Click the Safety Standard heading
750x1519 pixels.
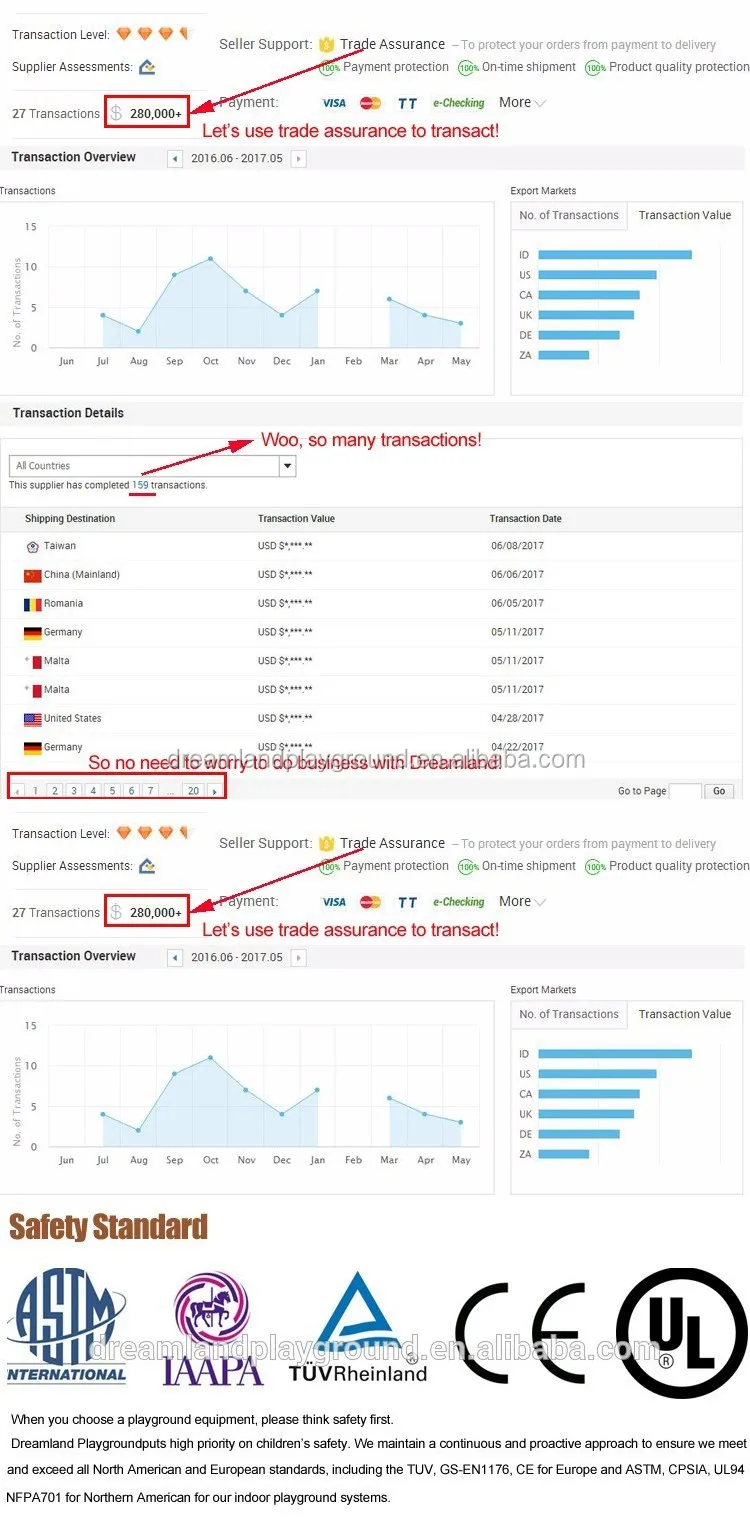[x=108, y=1227]
